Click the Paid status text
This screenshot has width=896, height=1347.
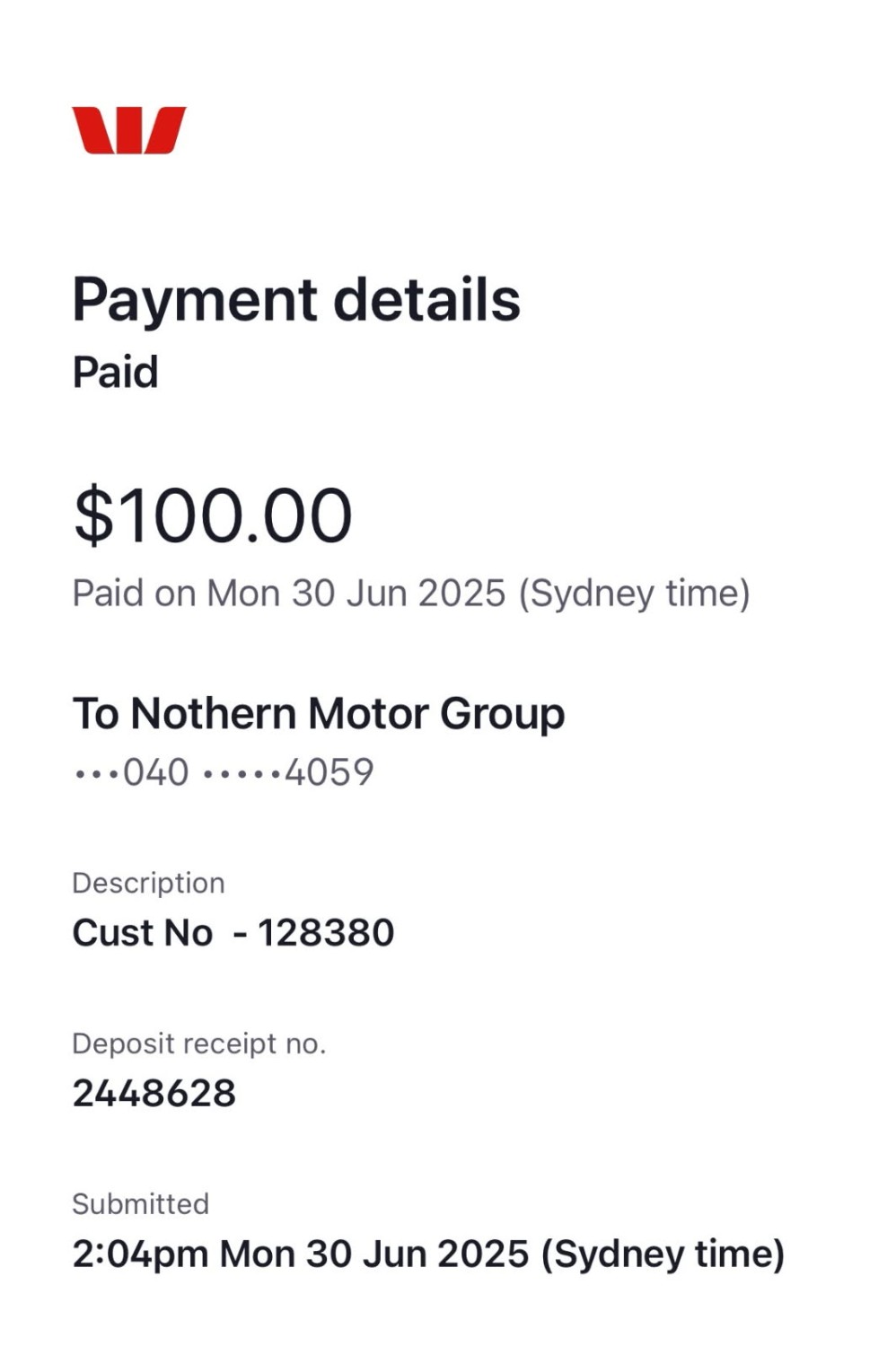tap(115, 372)
